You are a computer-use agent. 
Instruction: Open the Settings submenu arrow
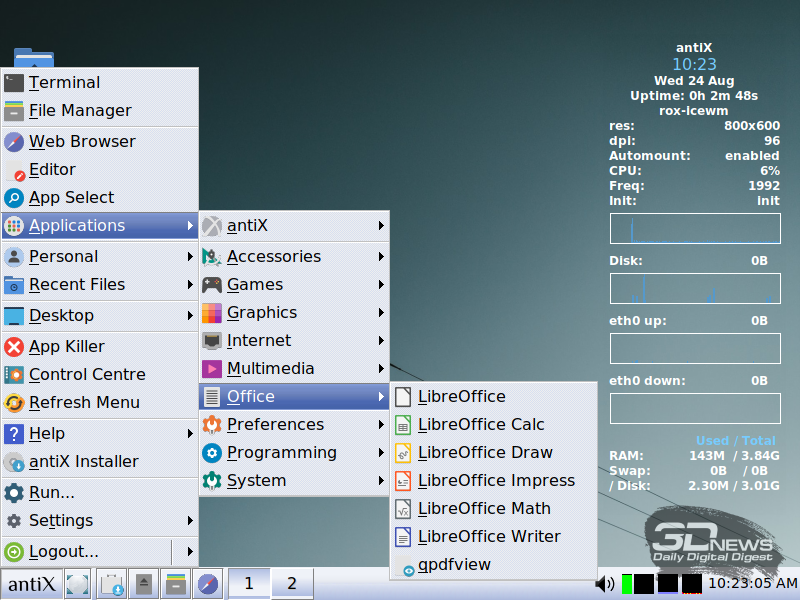tap(190, 520)
